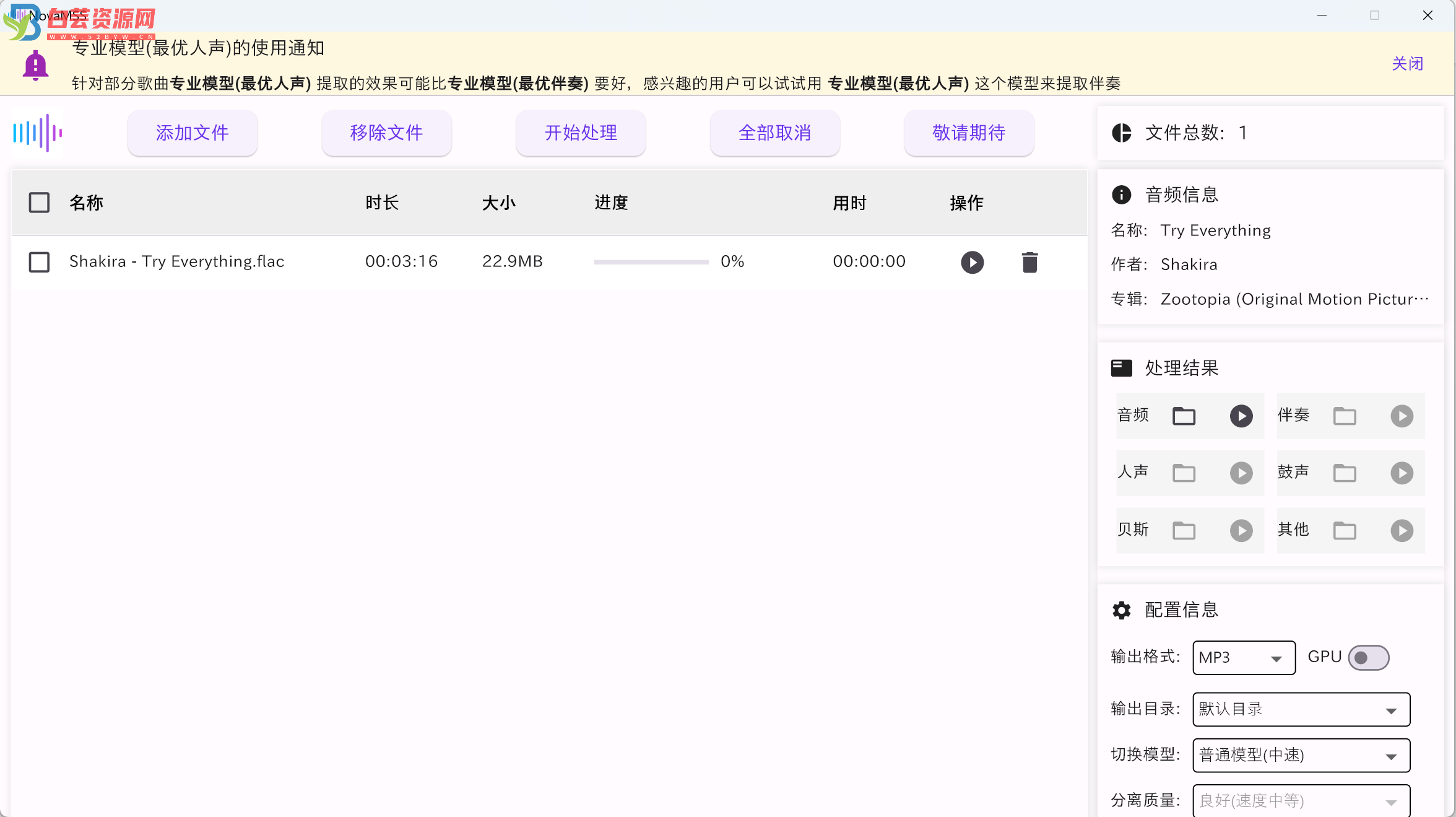
Task: Start processing with 开始处理
Action: tap(581, 133)
